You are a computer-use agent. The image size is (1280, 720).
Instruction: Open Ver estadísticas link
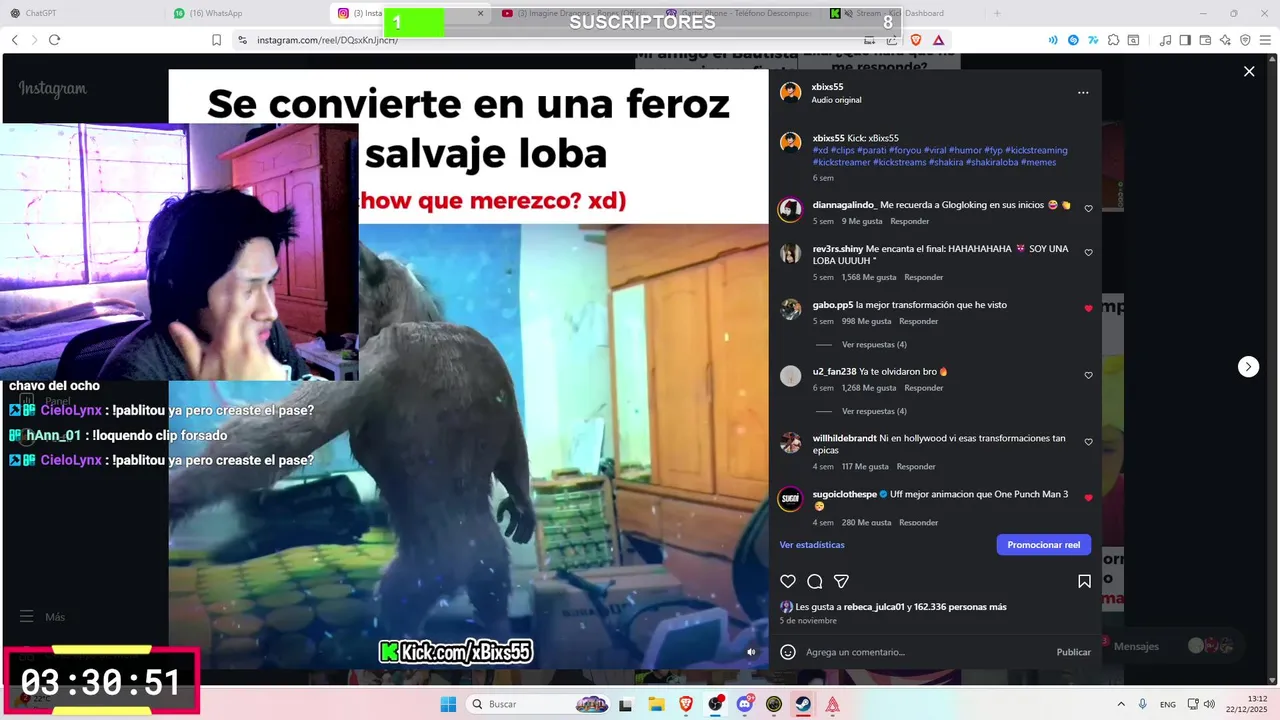[812, 545]
